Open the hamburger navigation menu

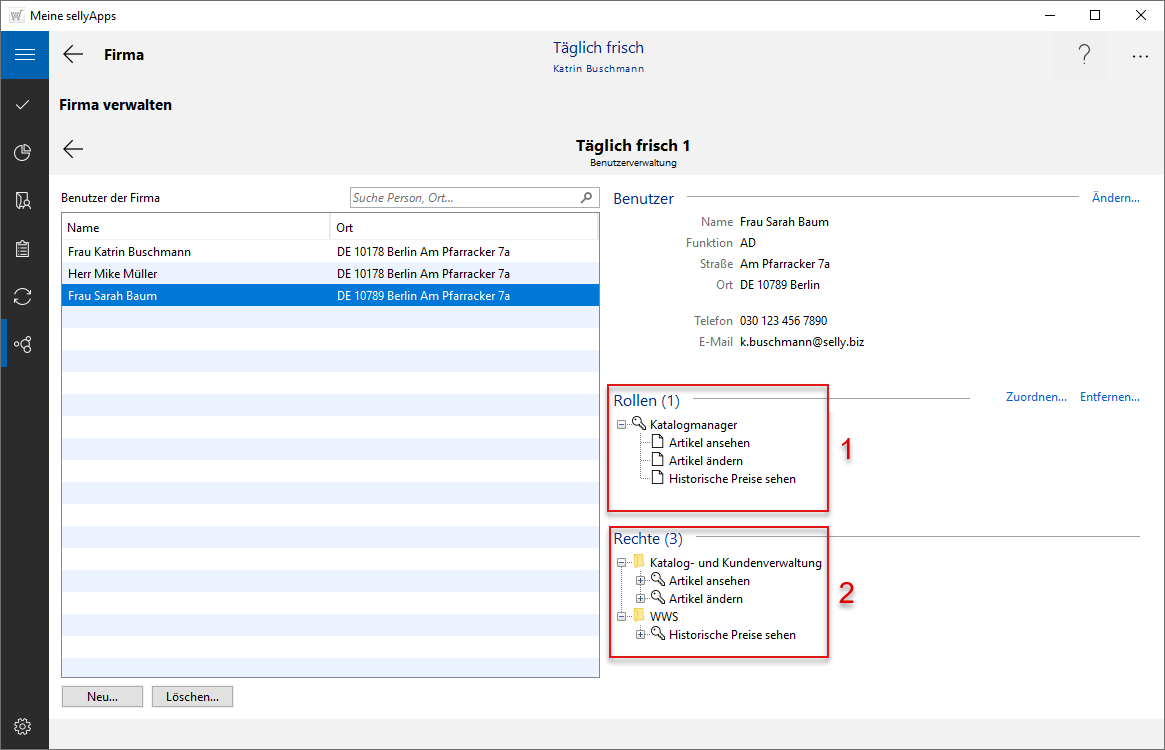pos(24,55)
